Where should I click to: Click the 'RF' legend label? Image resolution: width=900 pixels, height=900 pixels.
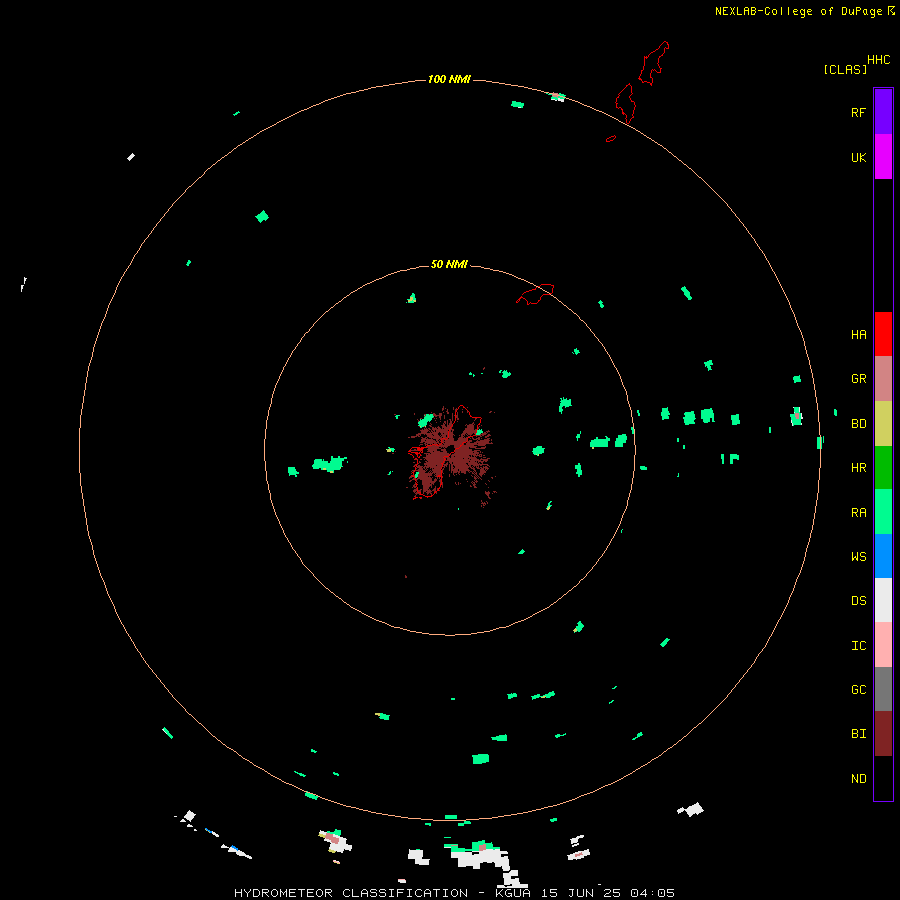pyautogui.click(x=858, y=112)
